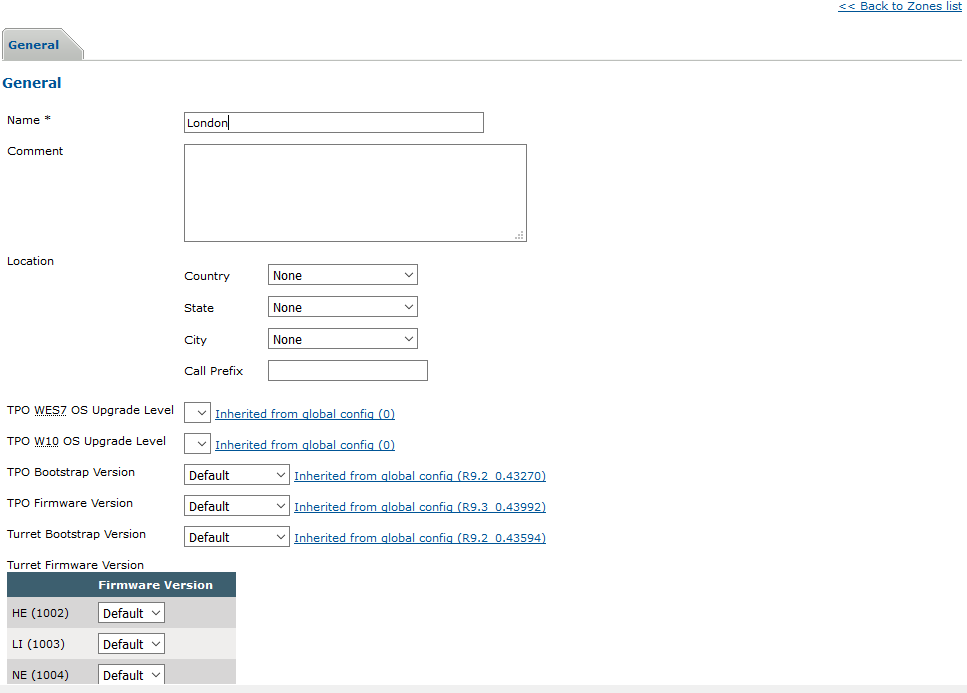Screen dimensions: 967x693
Task: Open inherited global config link for W10
Action: (305, 445)
